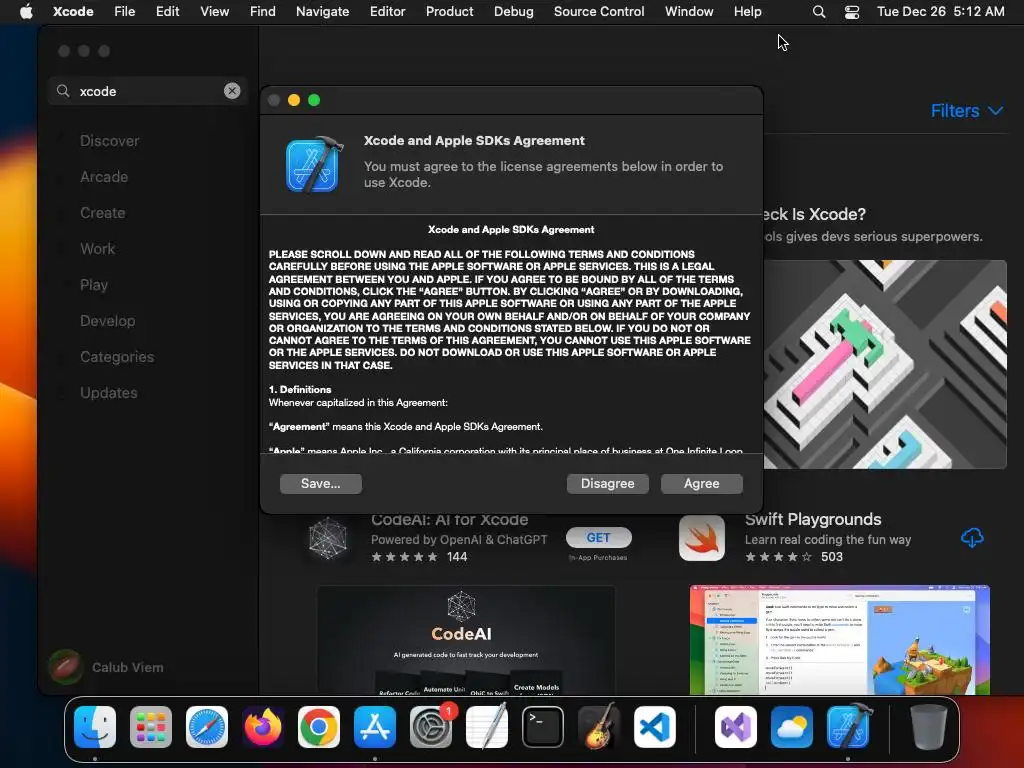The height and width of the screenshot is (768, 1024).
Task: Open the View menu
Action: point(214,11)
